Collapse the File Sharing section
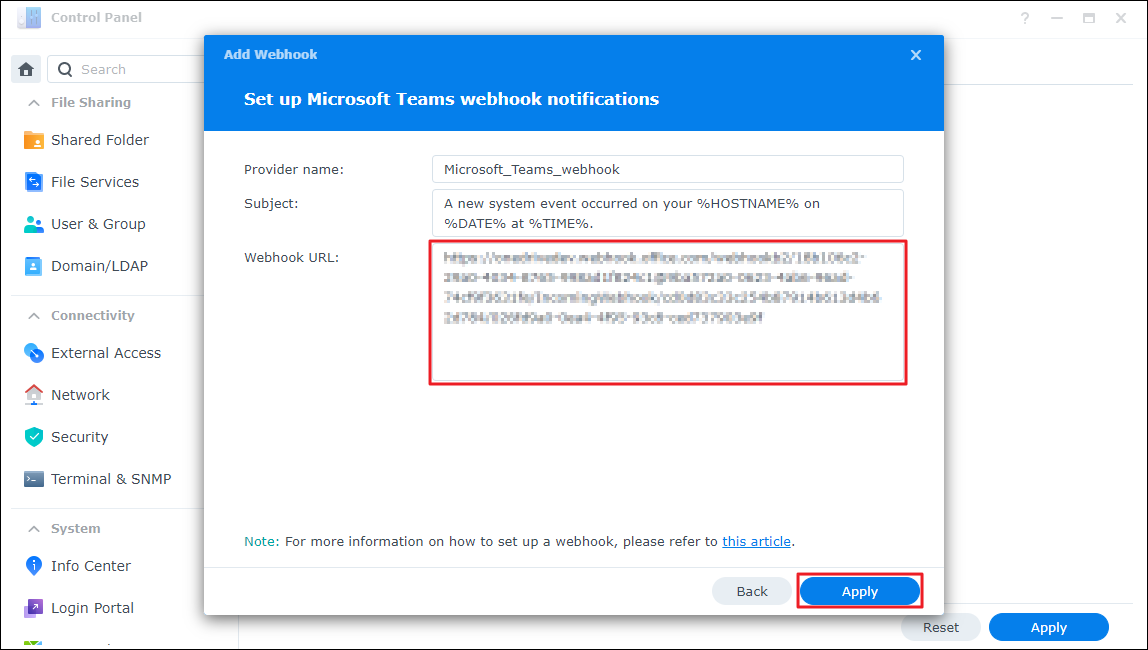 (x=32, y=103)
